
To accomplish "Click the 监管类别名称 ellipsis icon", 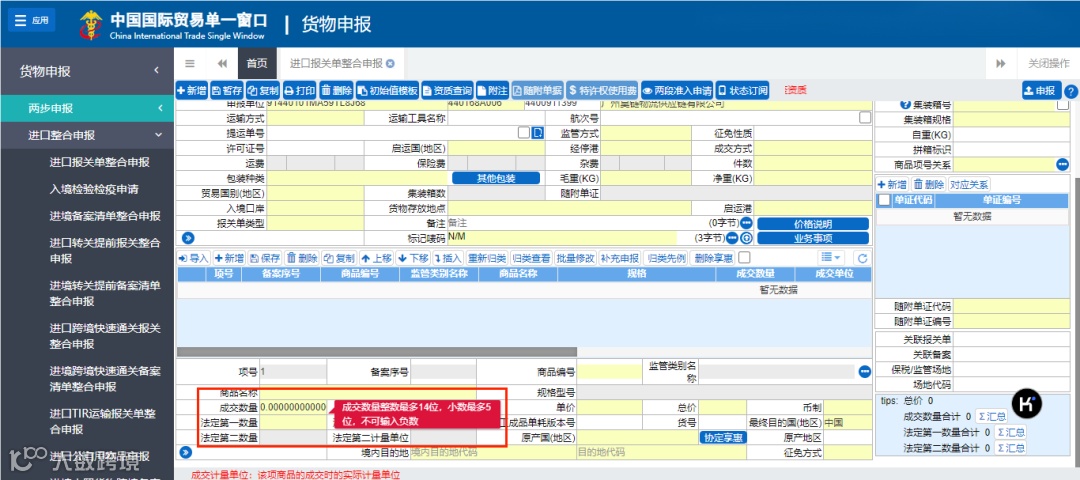I will [864, 371].
